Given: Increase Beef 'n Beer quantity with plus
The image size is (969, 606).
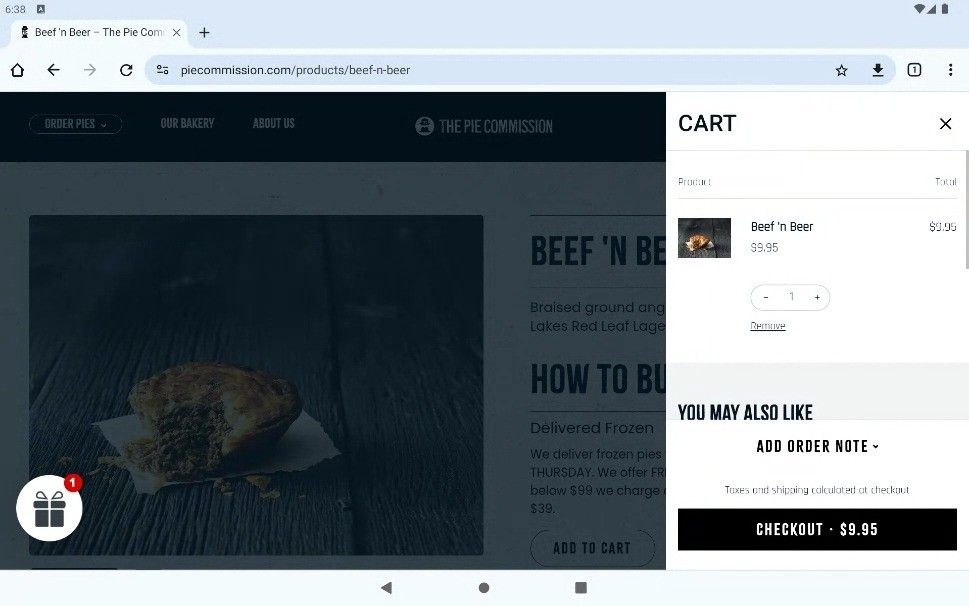Looking at the screenshot, I should (817, 297).
